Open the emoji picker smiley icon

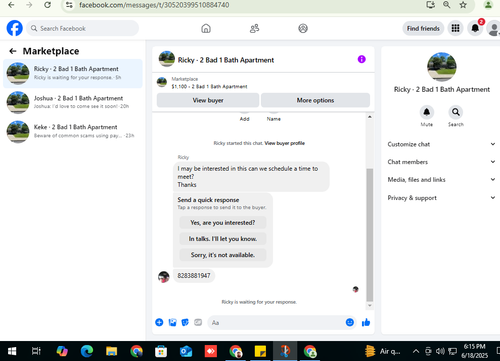pos(350,322)
